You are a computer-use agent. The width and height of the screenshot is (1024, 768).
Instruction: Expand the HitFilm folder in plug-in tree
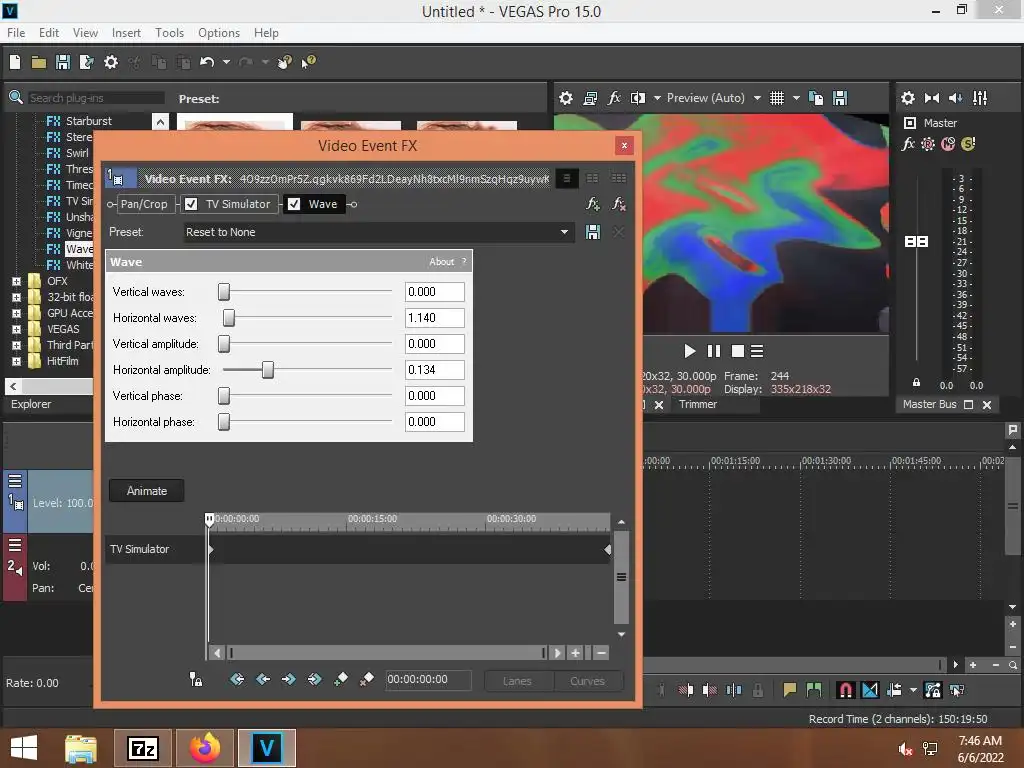click(x=16, y=362)
